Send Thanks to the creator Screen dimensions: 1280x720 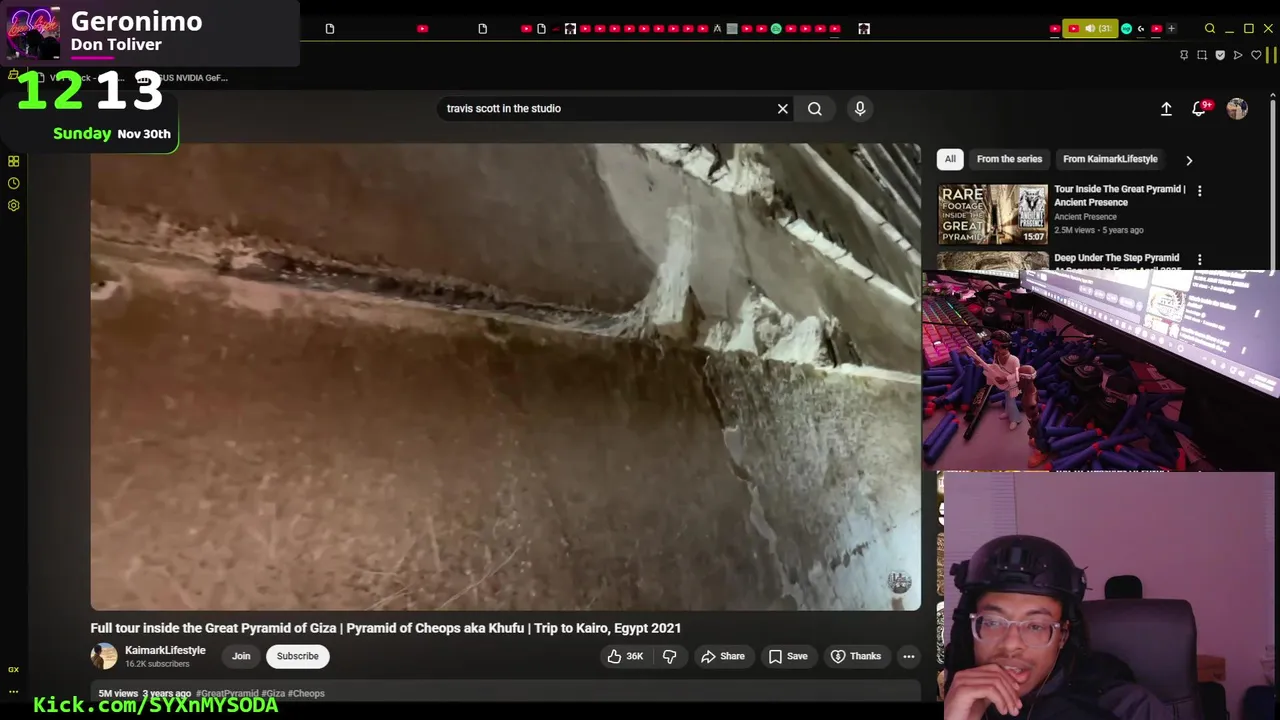[856, 656]
